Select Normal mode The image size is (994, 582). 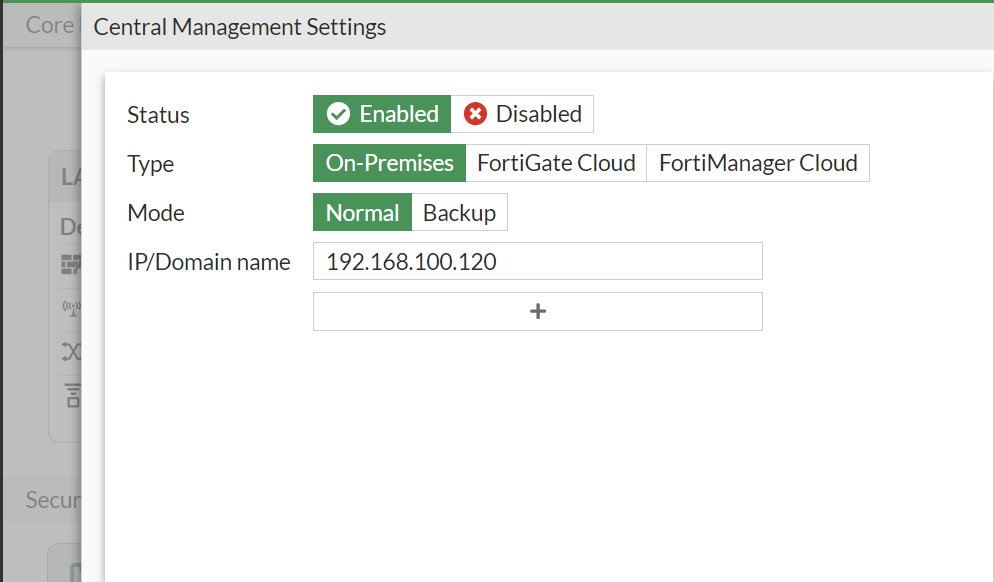click(362, 212)
